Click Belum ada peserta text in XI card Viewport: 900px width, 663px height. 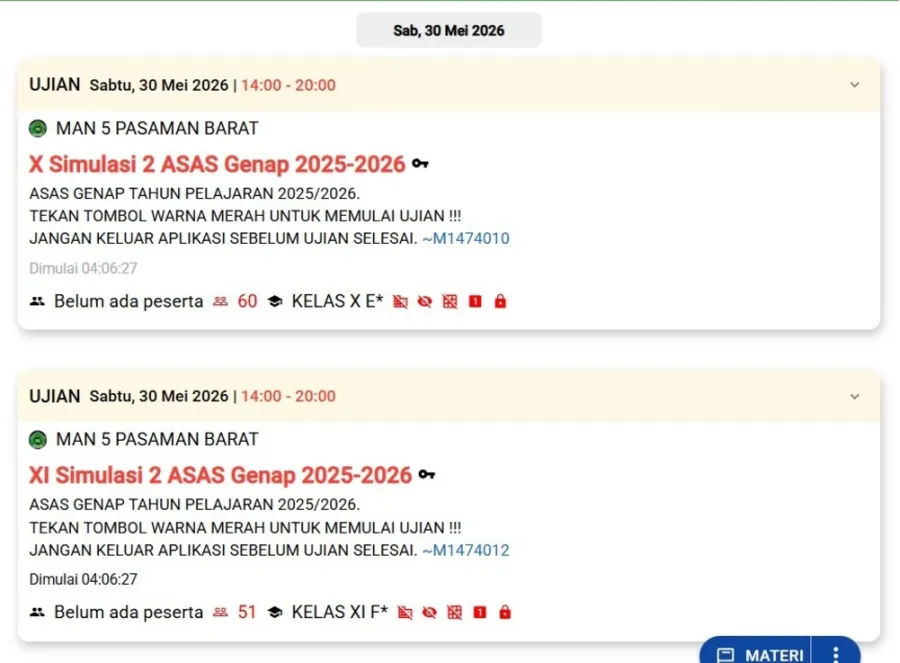coord(129,612)
